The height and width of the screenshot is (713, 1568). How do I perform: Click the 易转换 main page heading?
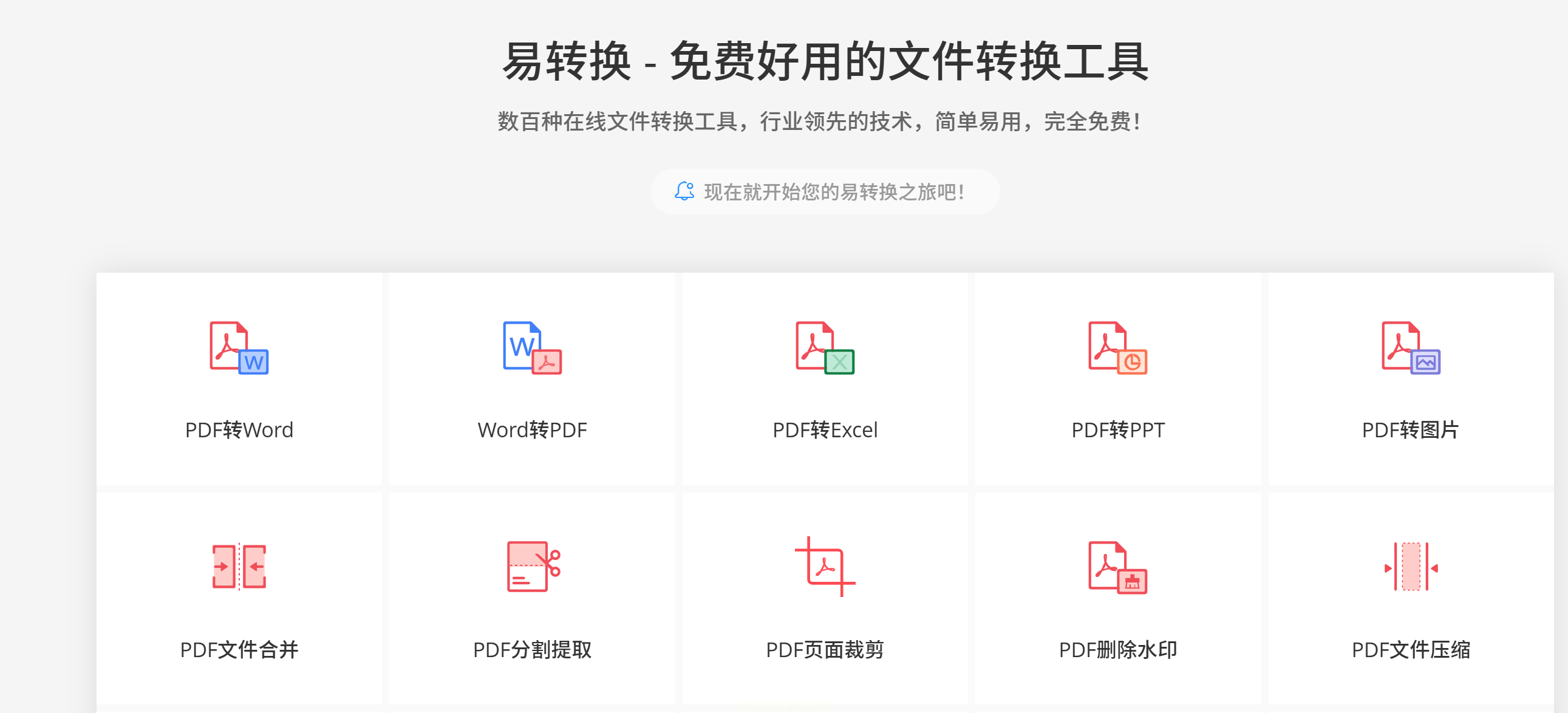pyautogui.click(x=825, y=61)
